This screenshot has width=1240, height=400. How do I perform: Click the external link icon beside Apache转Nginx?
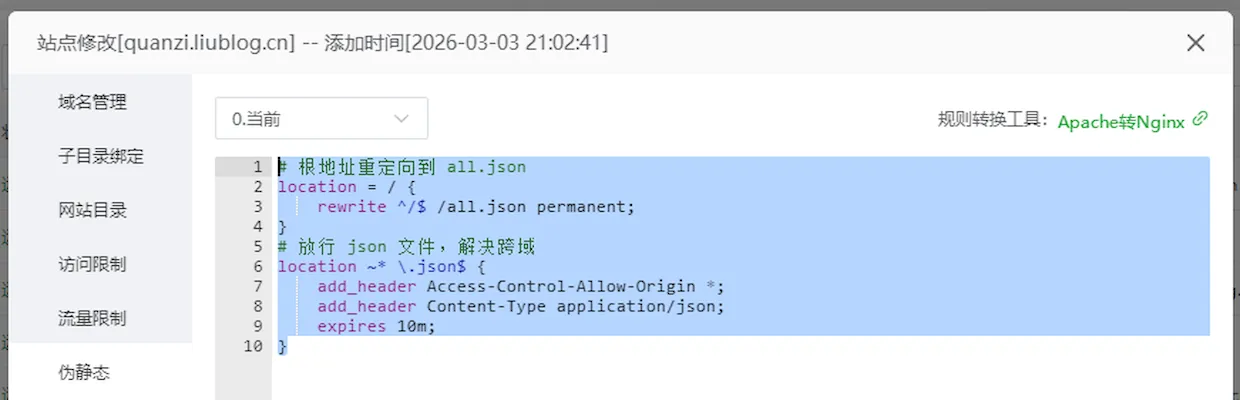pyautogui.click(x=1201, y=119)
